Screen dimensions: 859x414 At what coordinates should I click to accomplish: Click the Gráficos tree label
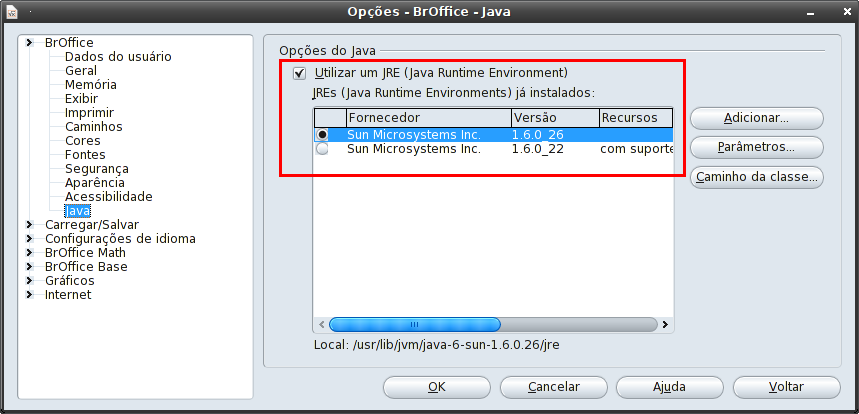coord(70,280)
